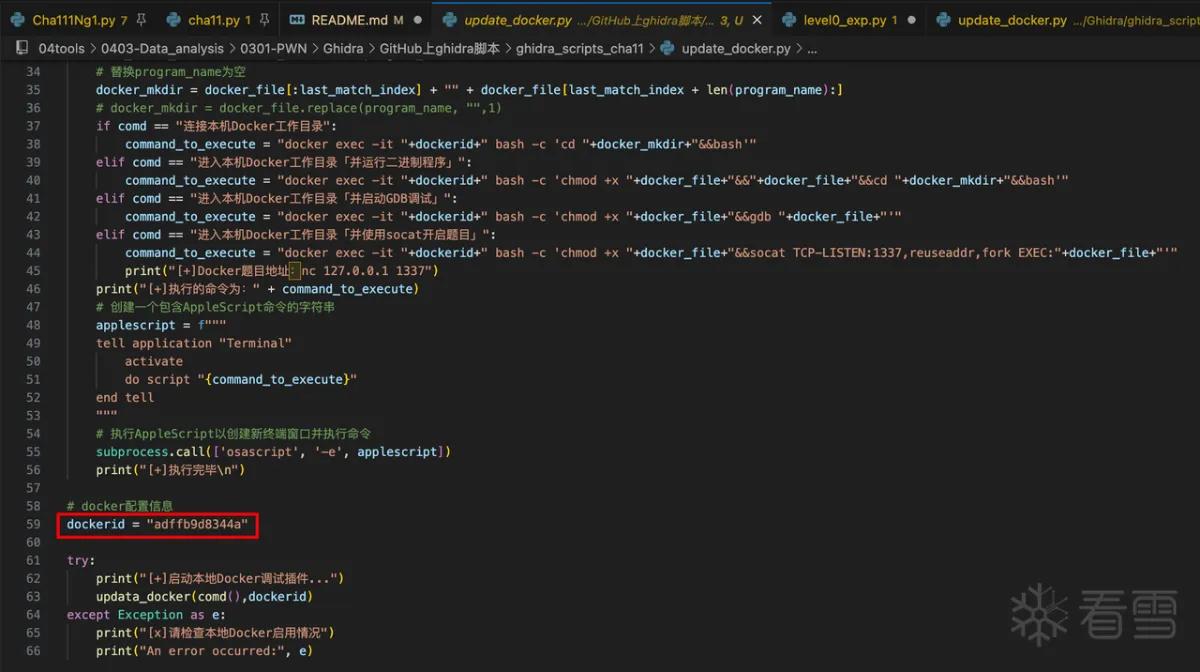1200x672 pixels.
Task: Click the Python file icon before update_docker.py breadcrumb
Action: tap(667, 48)
